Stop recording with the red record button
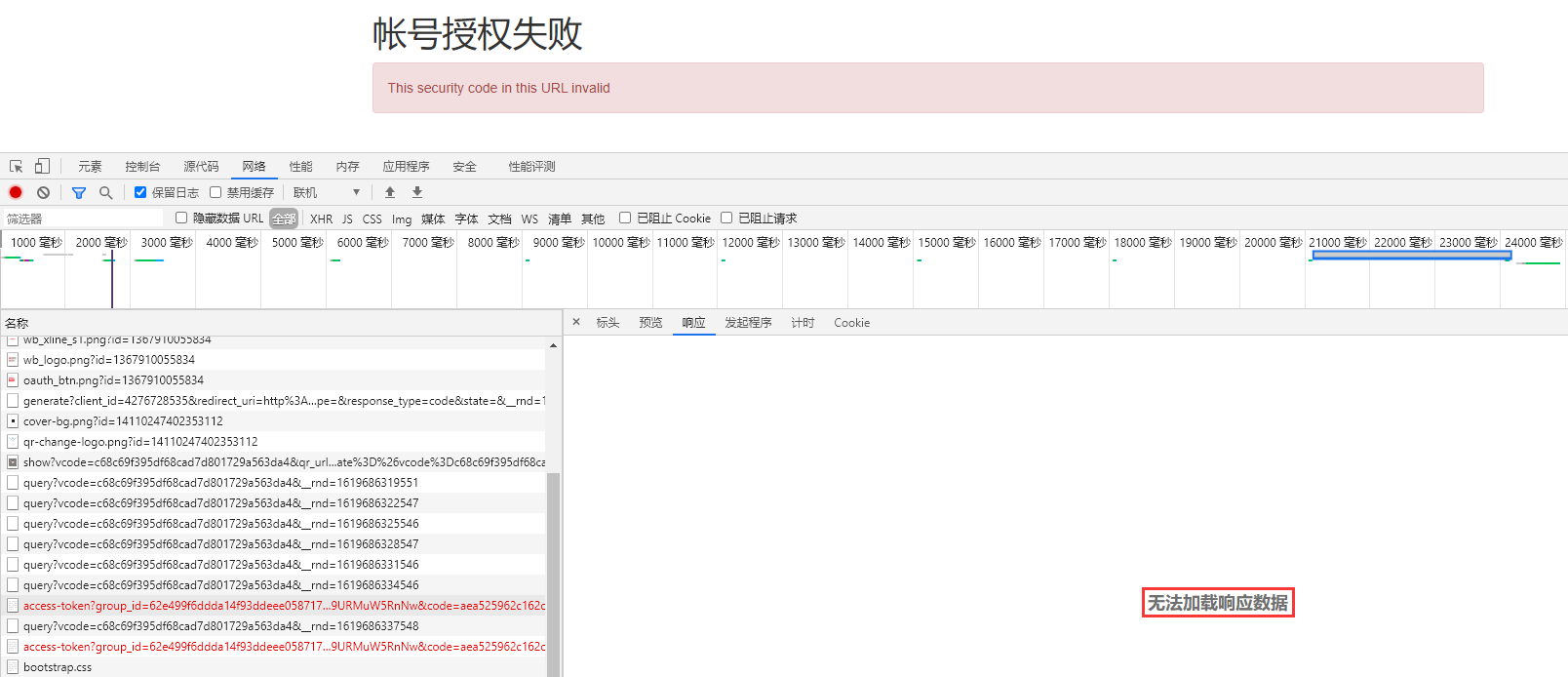This screenshot has width=1568, height=677. click(x=16, y=192)
